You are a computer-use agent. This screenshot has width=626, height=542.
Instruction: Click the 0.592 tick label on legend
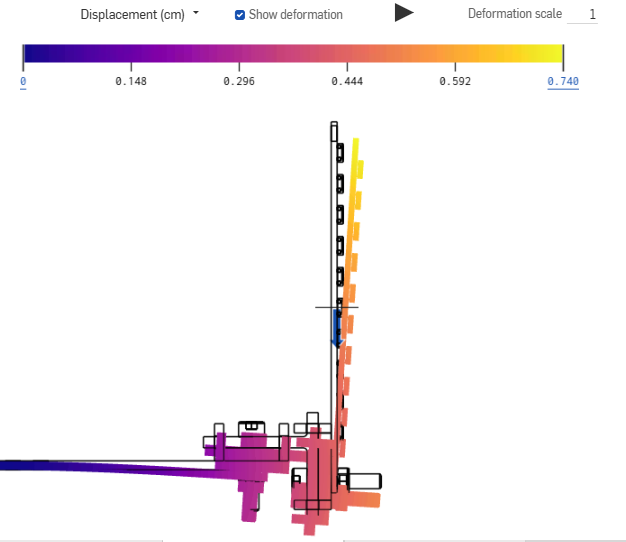[x=455, y=81]
